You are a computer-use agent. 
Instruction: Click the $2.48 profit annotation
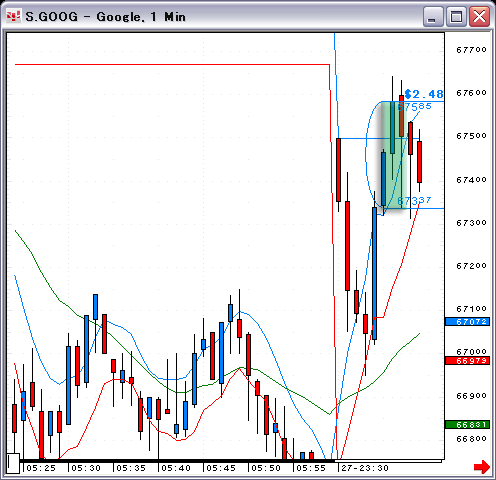coord(424,94)
